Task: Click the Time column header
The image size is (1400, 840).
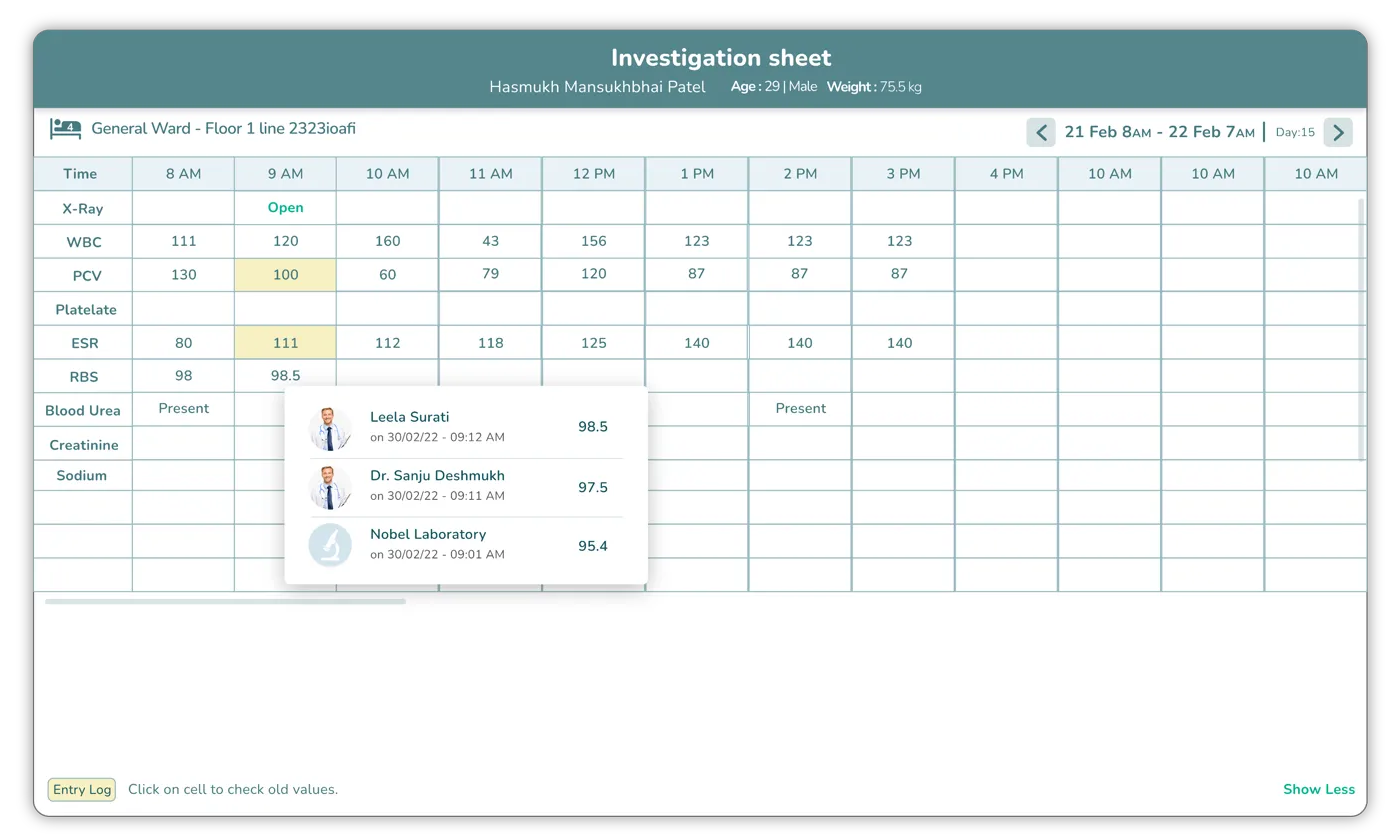Action: coord(81,174)
